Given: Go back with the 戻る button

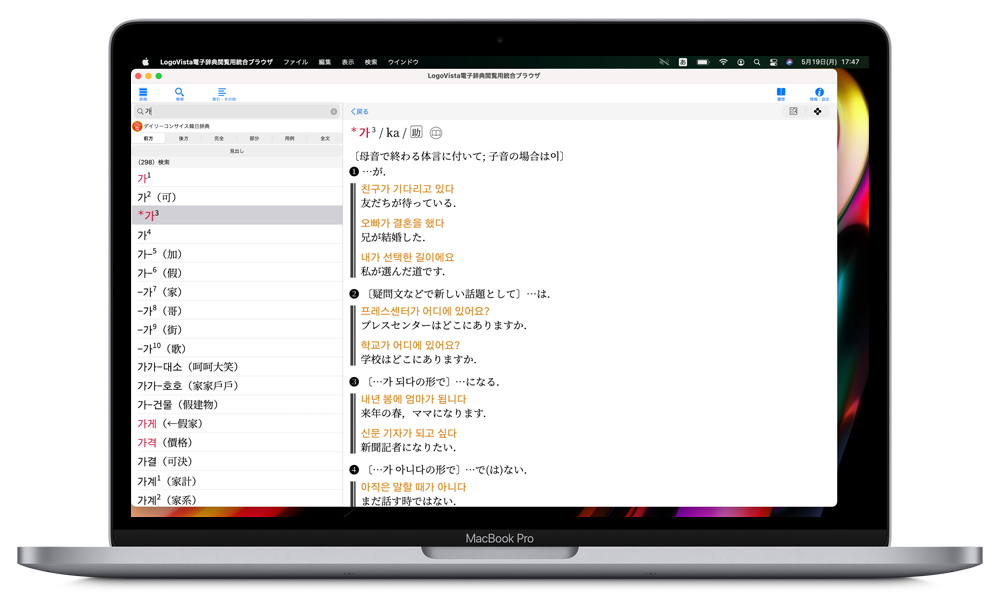Looking at the screenshot, I should click(x=360, y=112).
